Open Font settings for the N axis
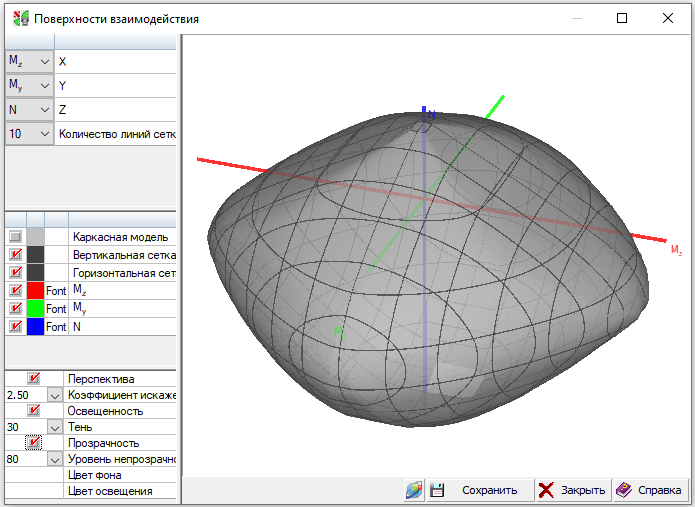 pyautogui.click(x=56, y=327)
